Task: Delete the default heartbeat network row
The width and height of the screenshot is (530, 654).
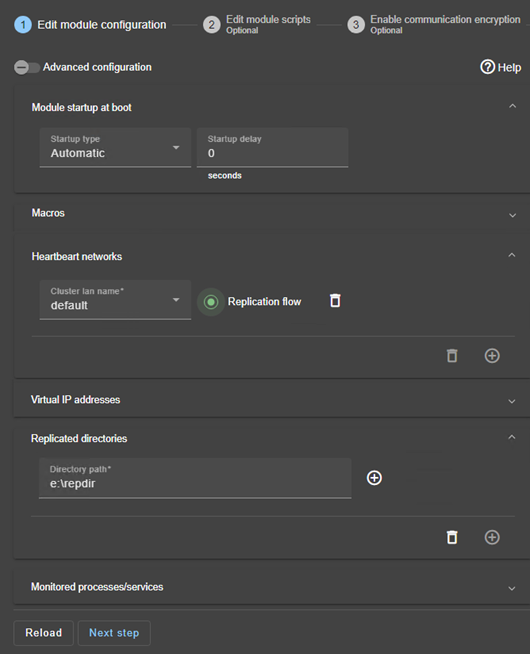Action: (x=335, y=301)
